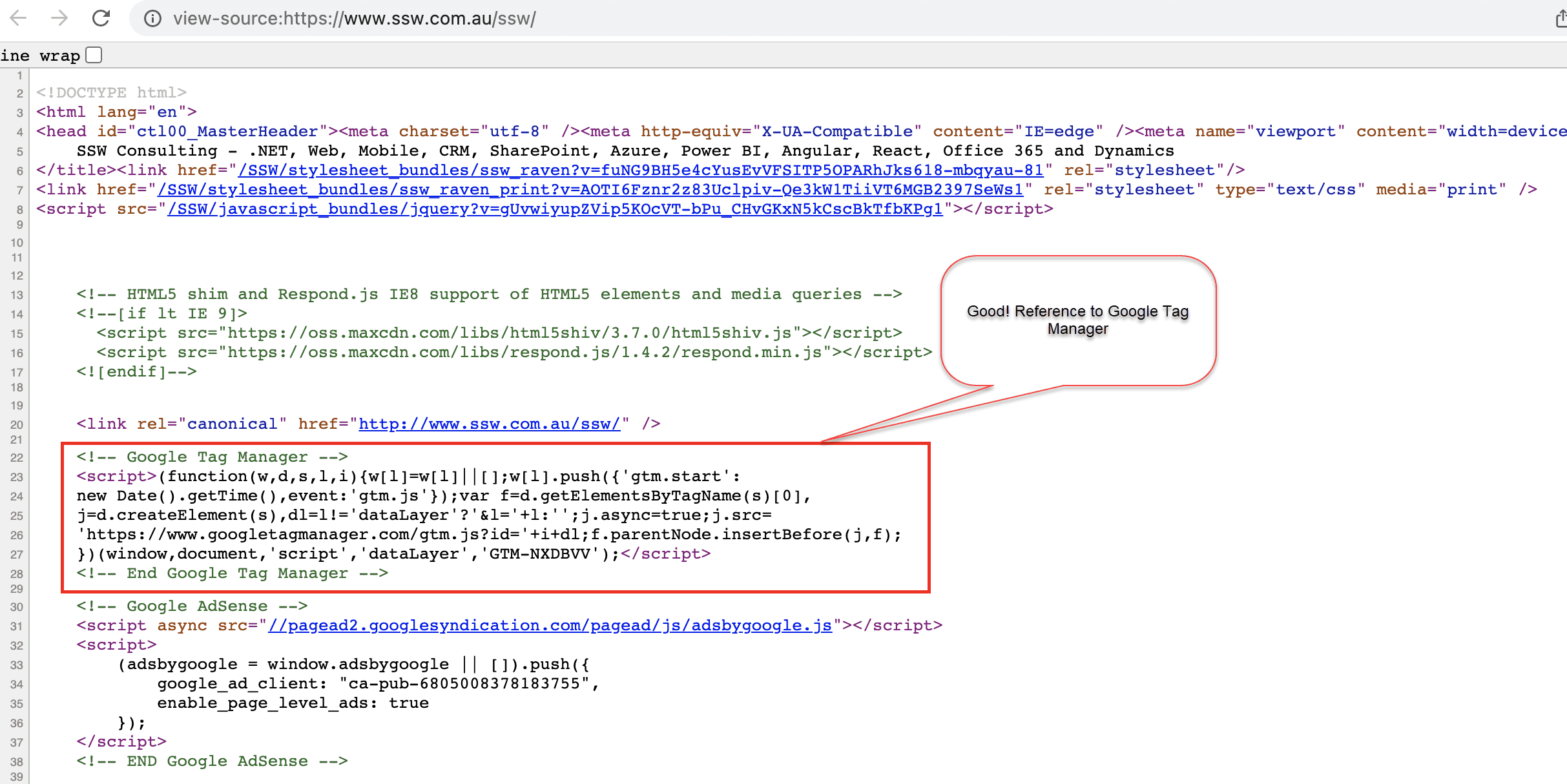This screenshot has height=784, width=1567.
Task: Open the canonical www.ssw.com.au/ssw/ link
Action: (x=489, y=424)
